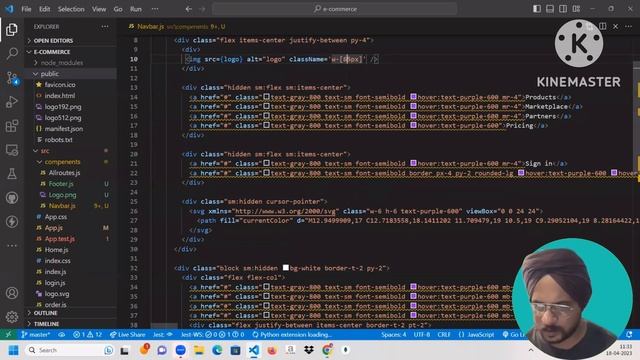Toggle the bottom panel layout button
The width and height of the screenshot is (640, 360).
550,9
